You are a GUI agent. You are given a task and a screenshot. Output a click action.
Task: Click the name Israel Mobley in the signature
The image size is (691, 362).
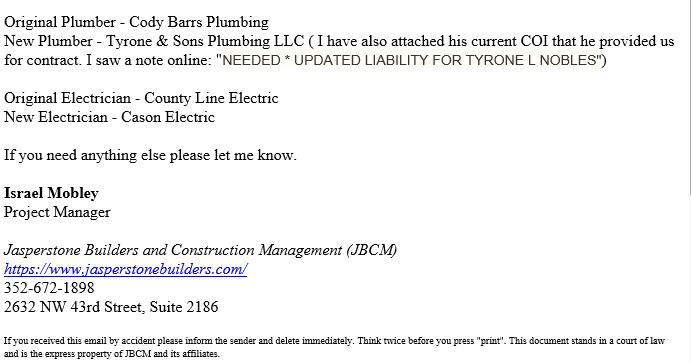pos(51,193)
